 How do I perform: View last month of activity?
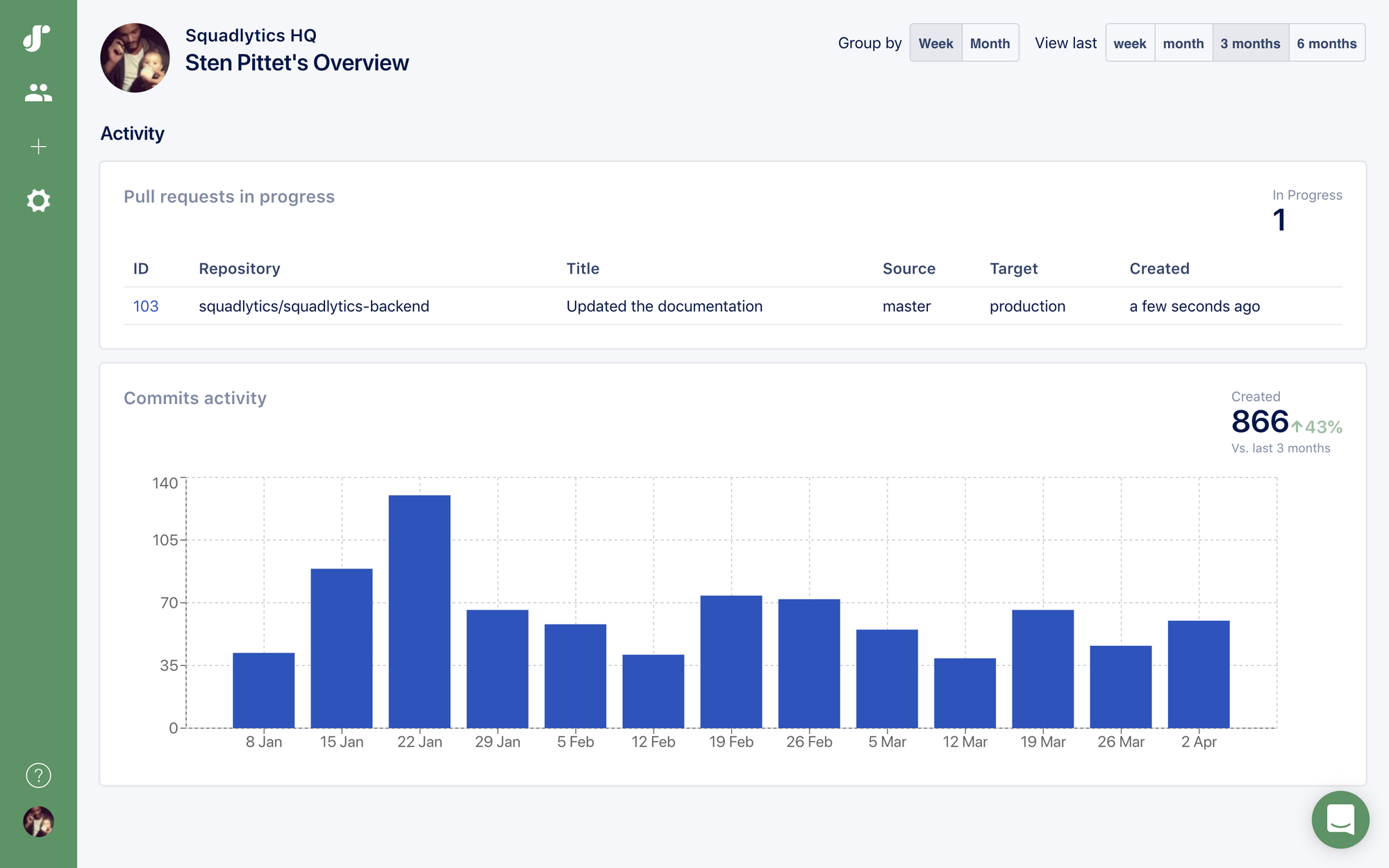(x=1183, y=43)
